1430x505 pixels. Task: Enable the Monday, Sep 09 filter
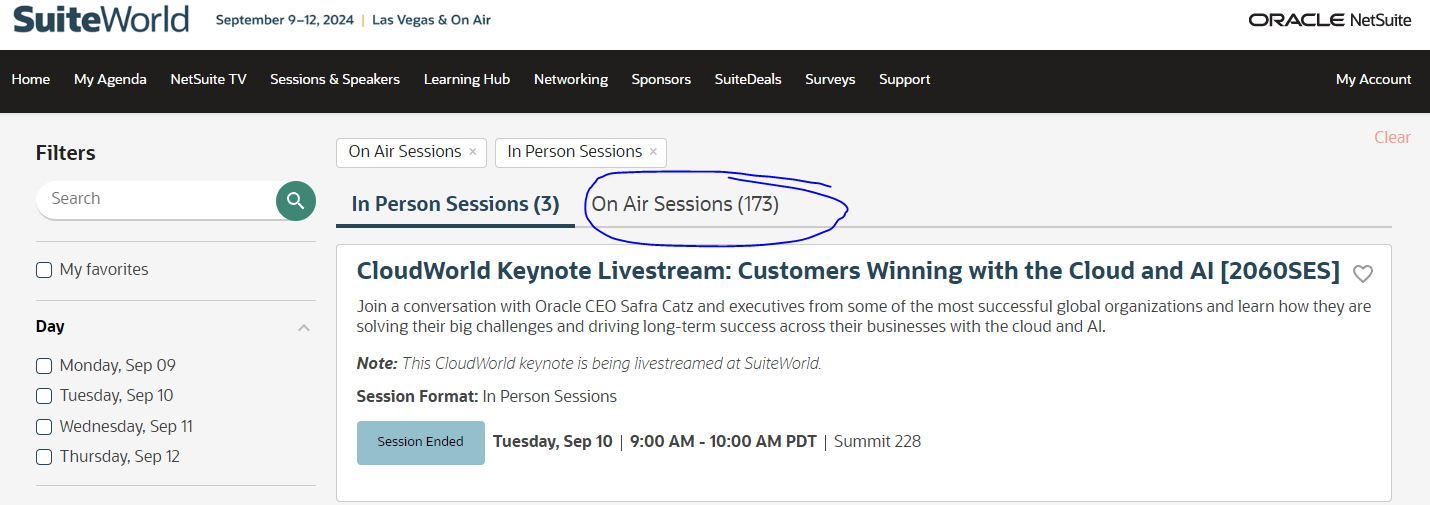tap(44, 366)
